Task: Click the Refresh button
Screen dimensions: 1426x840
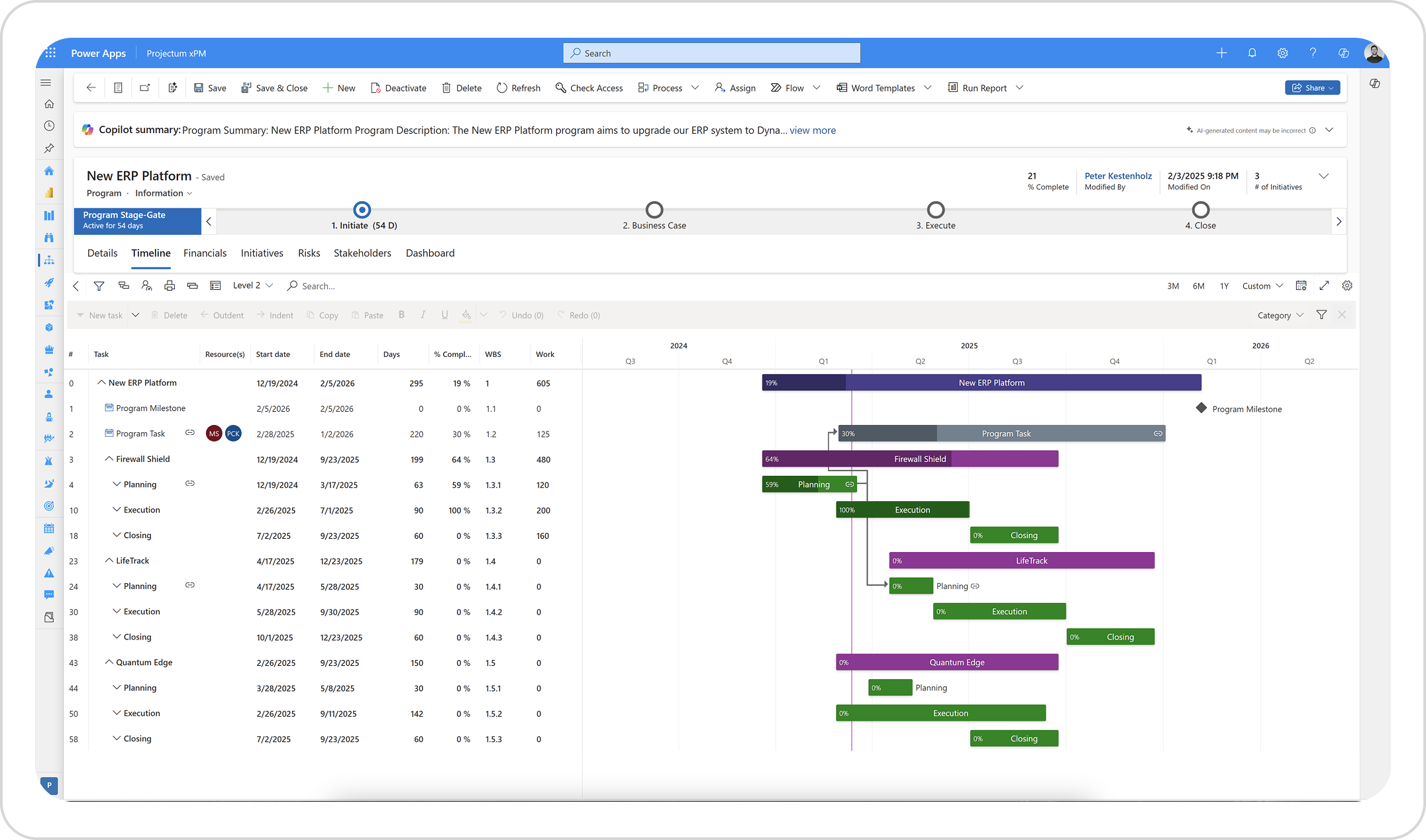Action: coord(519,87)
